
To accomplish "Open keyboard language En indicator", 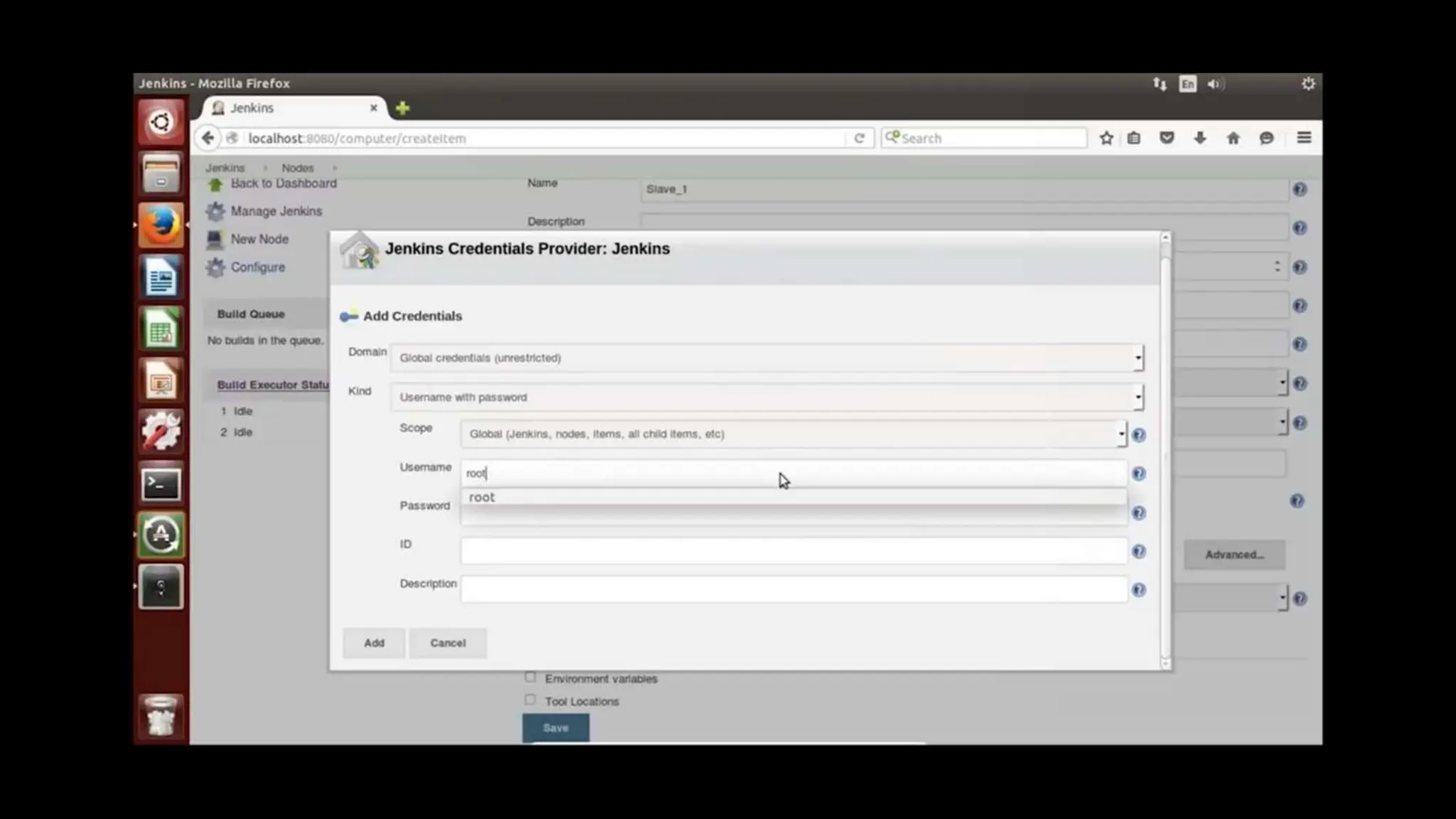I will tap(1187, 84).
